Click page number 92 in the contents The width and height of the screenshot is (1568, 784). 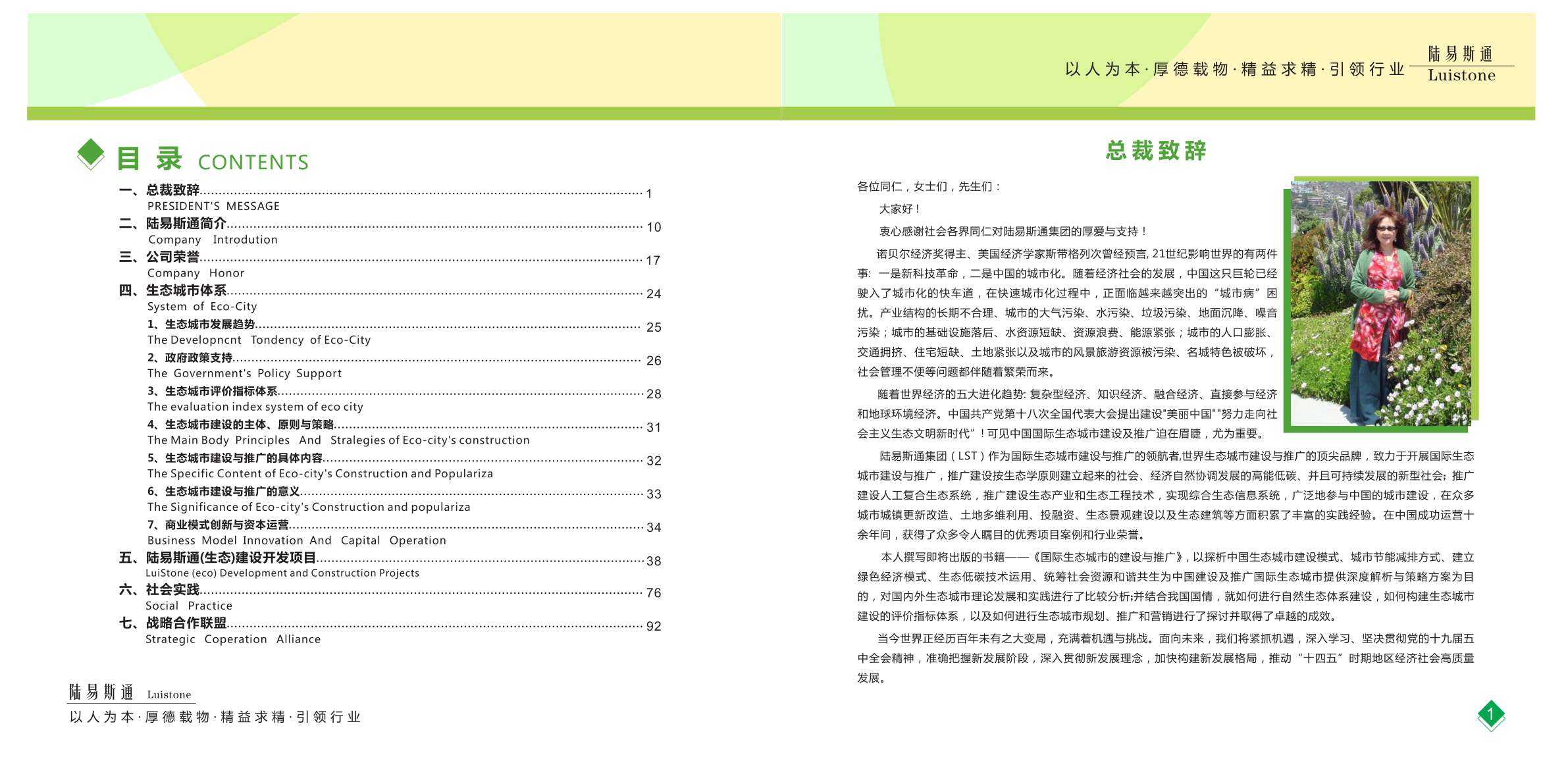pos(654,627)
